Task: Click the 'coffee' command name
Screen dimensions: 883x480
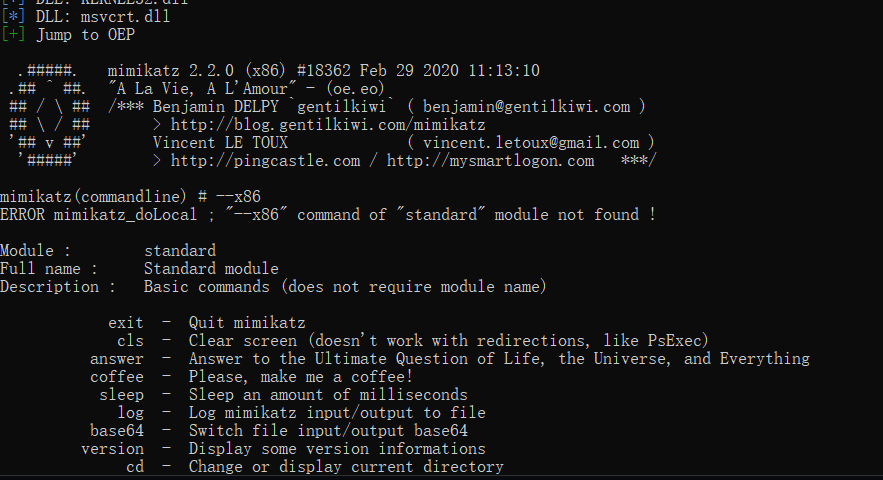Action: (x=116, y=377)
